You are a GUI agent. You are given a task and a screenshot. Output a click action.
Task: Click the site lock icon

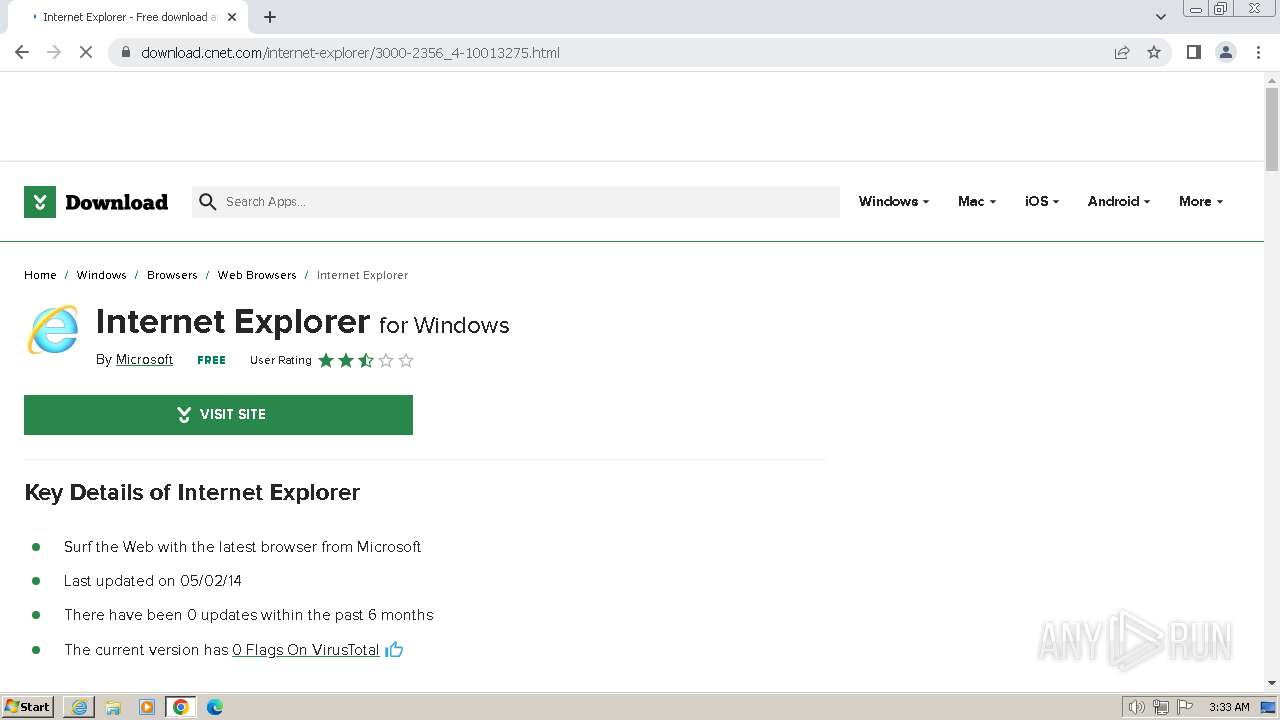point(126,52)
